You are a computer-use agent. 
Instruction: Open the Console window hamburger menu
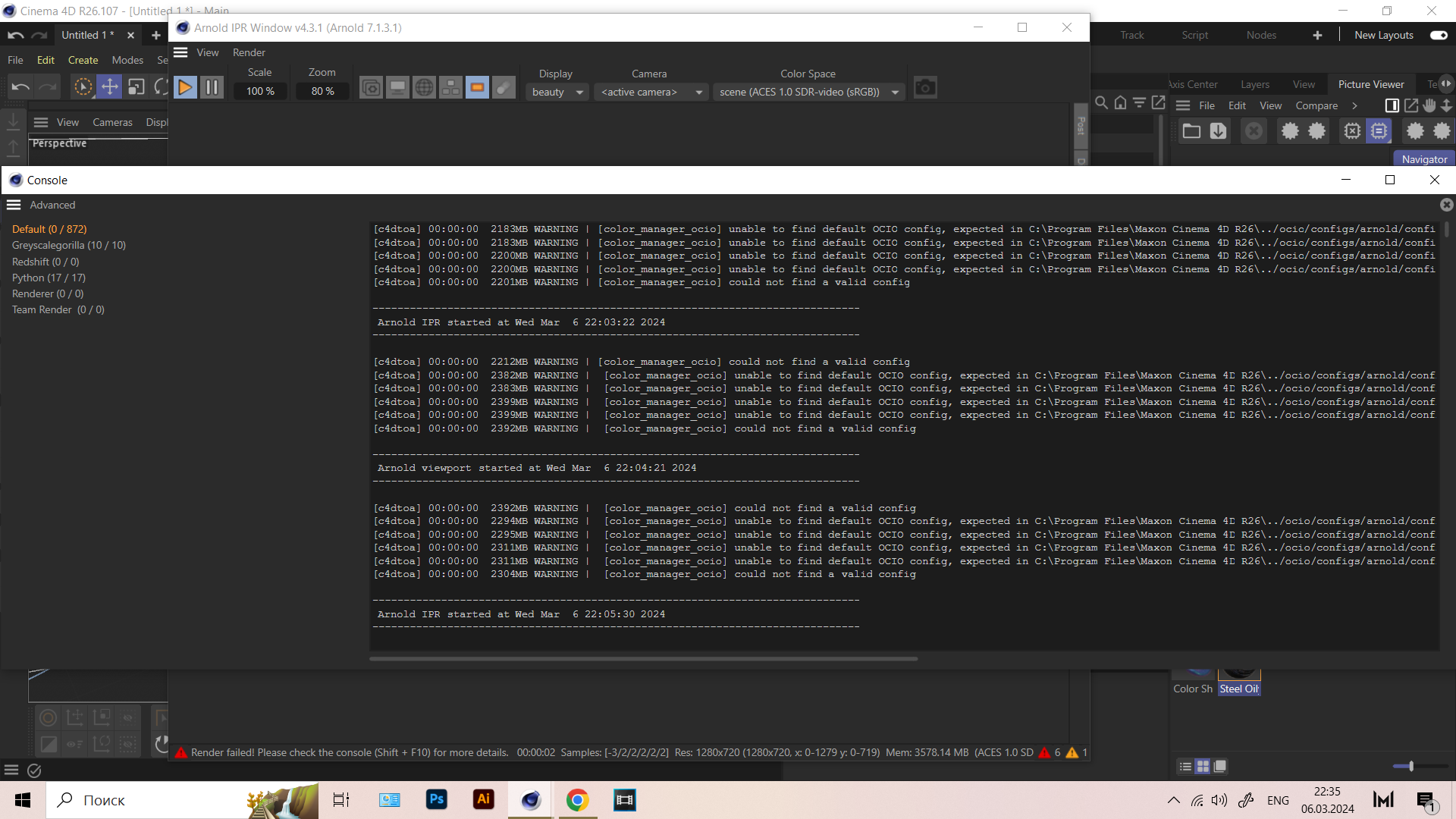tap(14, 205)
